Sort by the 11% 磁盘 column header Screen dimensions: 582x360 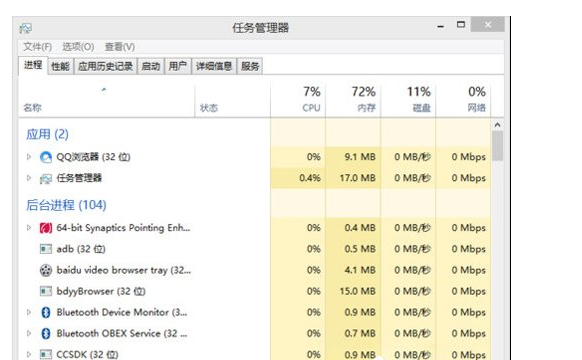click(x=408, y=101)
